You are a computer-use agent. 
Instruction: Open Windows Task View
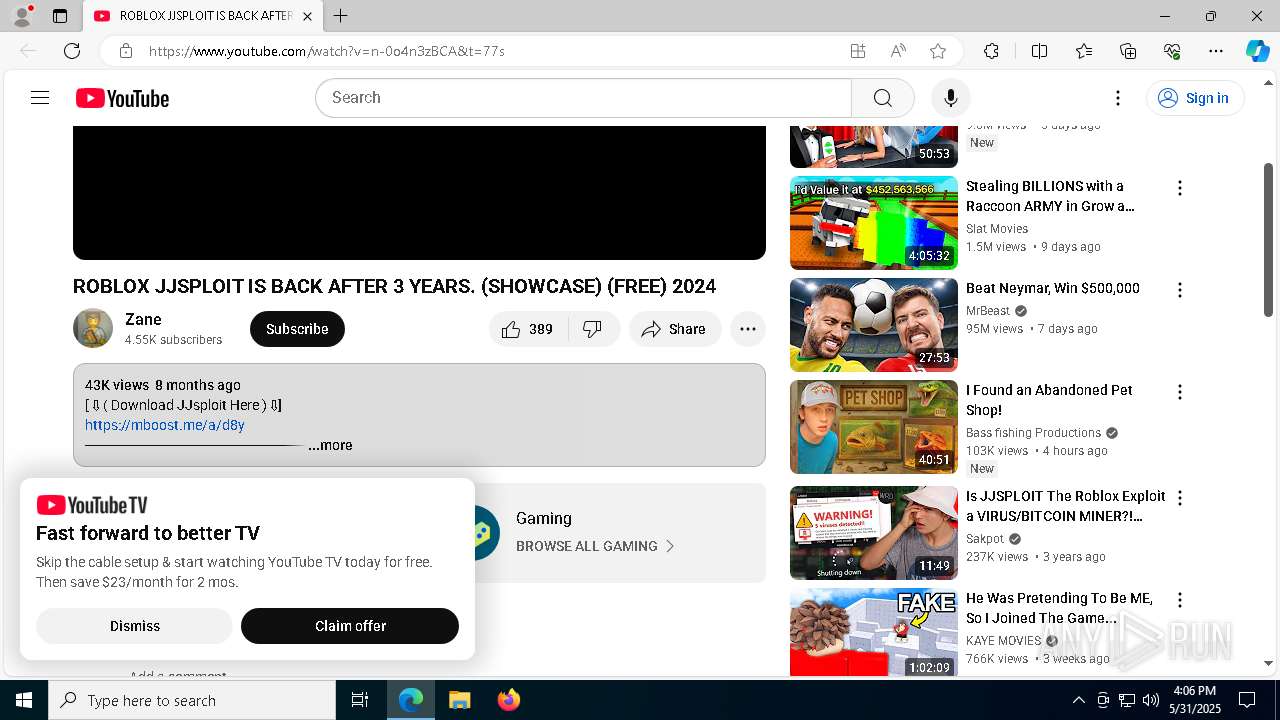[360, 700]
